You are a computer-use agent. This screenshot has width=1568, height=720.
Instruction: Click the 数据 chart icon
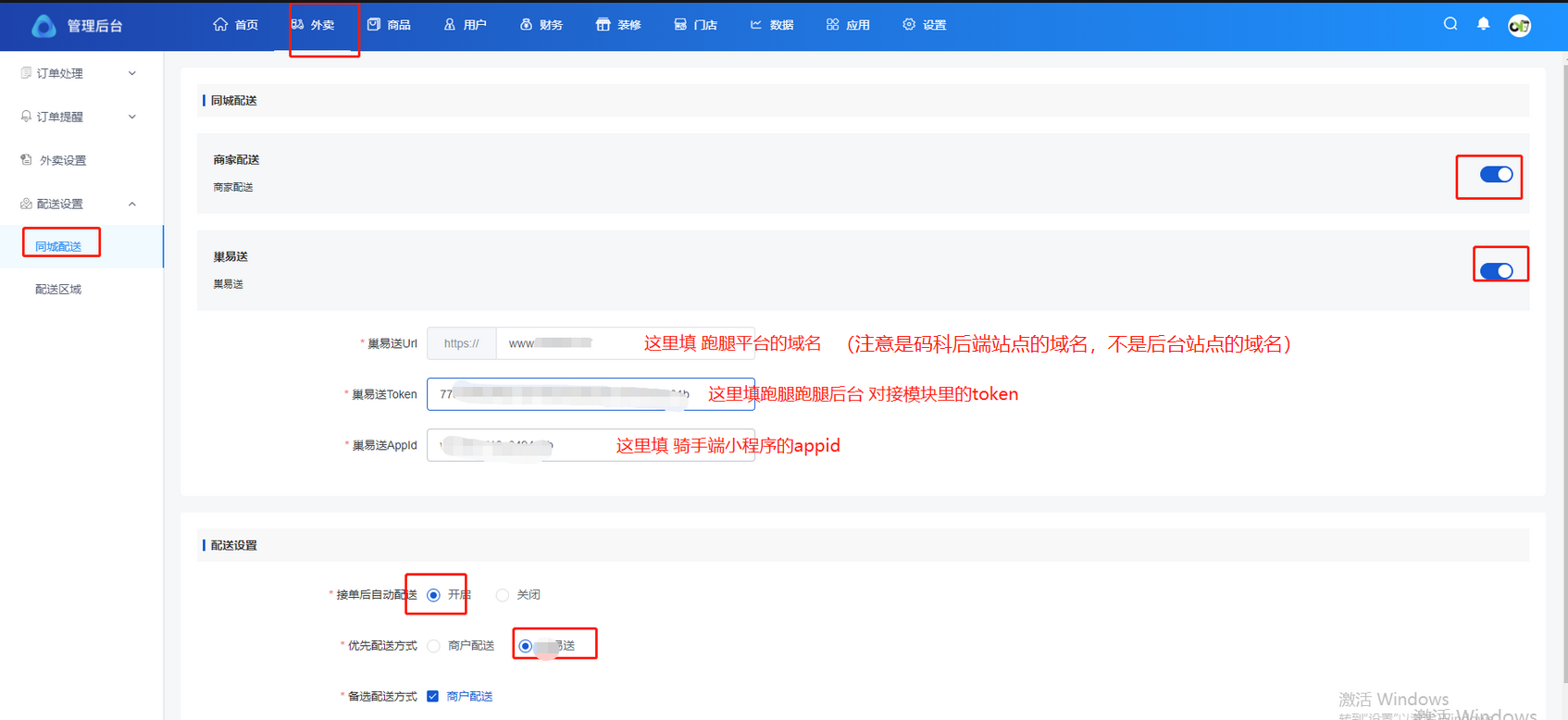pyautogui.click(x=756, y=24)
